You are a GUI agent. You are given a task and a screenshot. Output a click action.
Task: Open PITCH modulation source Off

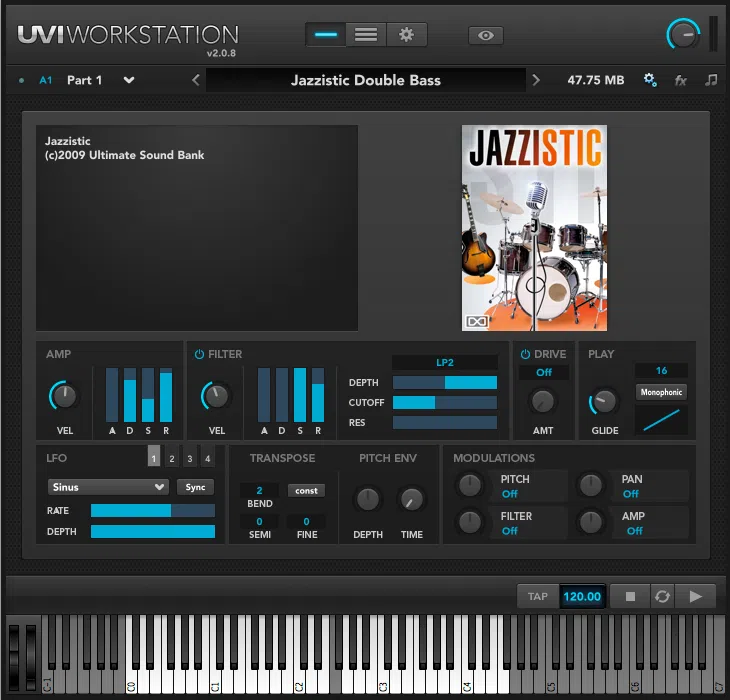click(510, 494)
